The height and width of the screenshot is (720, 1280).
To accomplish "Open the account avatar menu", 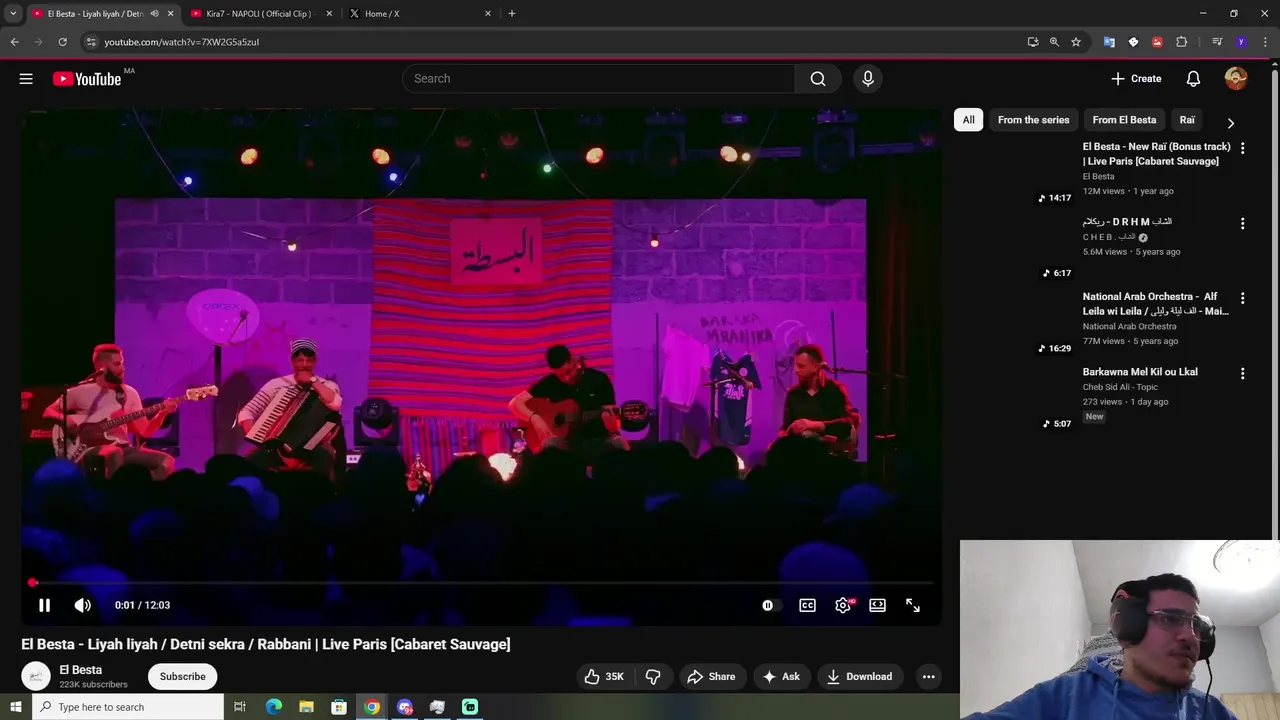I will [x=1236, y=79].
